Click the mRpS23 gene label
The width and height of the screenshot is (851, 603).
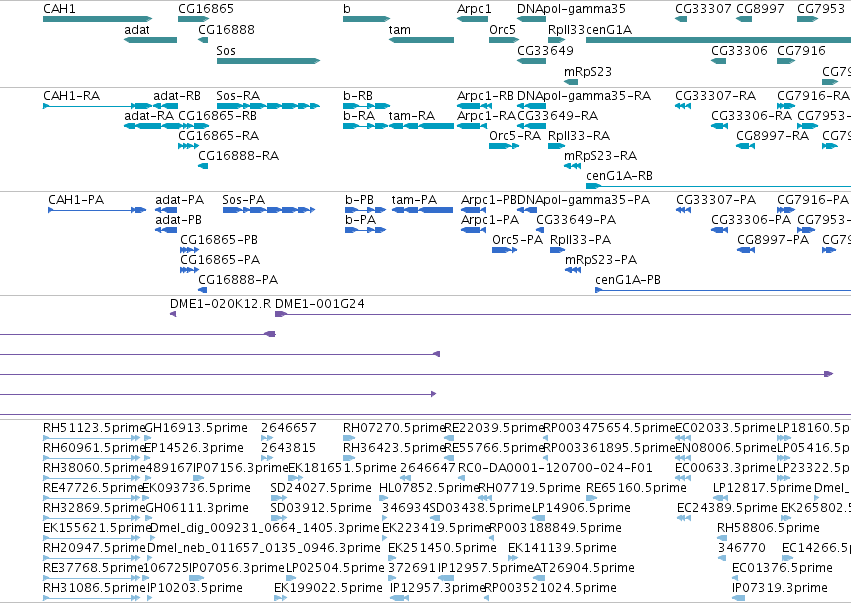coord(588,72)
